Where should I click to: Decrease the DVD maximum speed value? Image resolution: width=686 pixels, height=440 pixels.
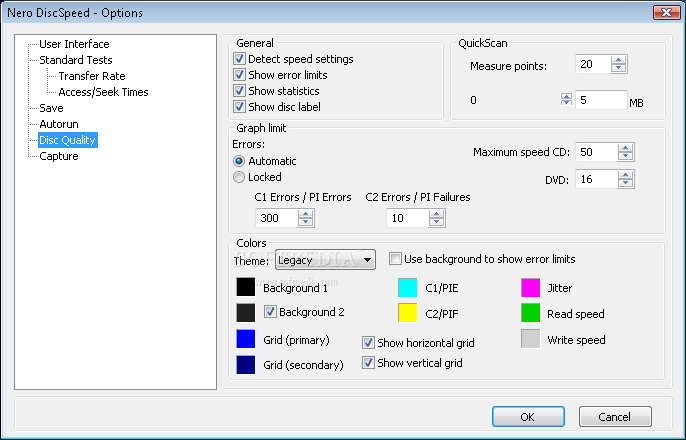coord(626,183)
